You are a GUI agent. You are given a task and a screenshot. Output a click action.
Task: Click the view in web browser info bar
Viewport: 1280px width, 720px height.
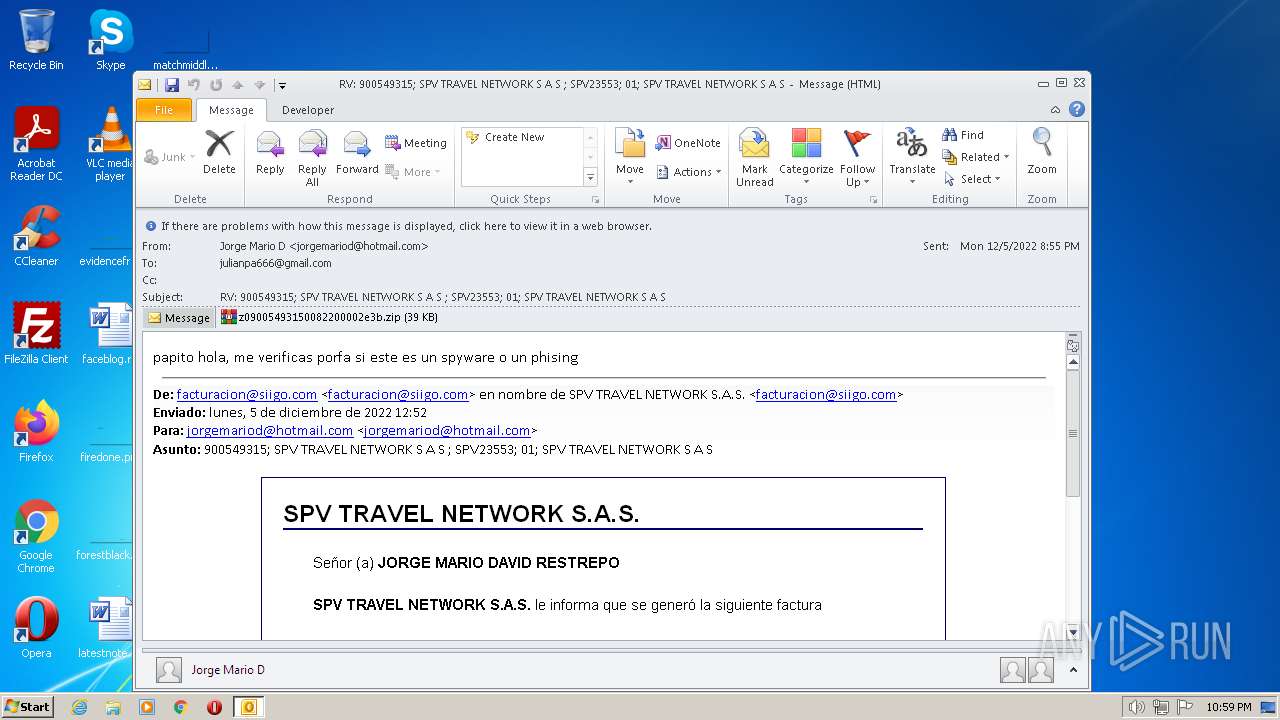click(406, 226)
